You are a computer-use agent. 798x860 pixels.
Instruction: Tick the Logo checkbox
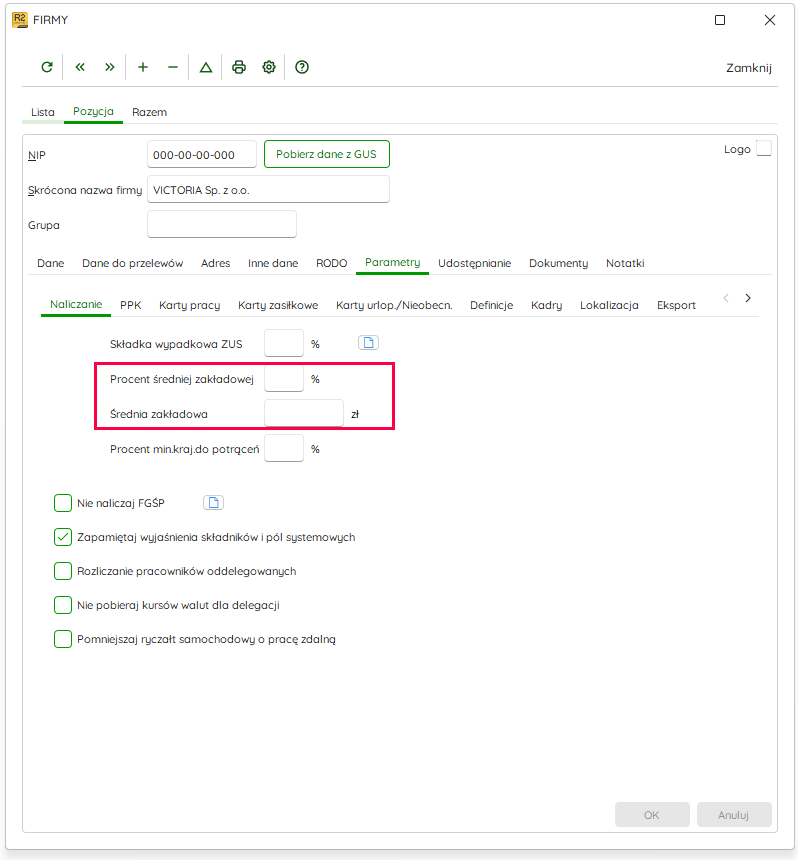coord(764,149)
